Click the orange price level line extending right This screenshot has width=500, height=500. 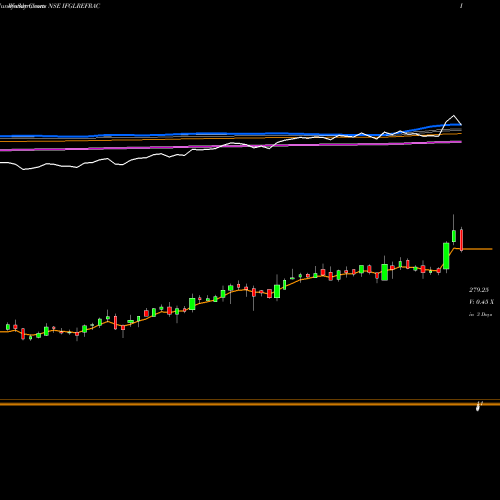tap(477, 249)
